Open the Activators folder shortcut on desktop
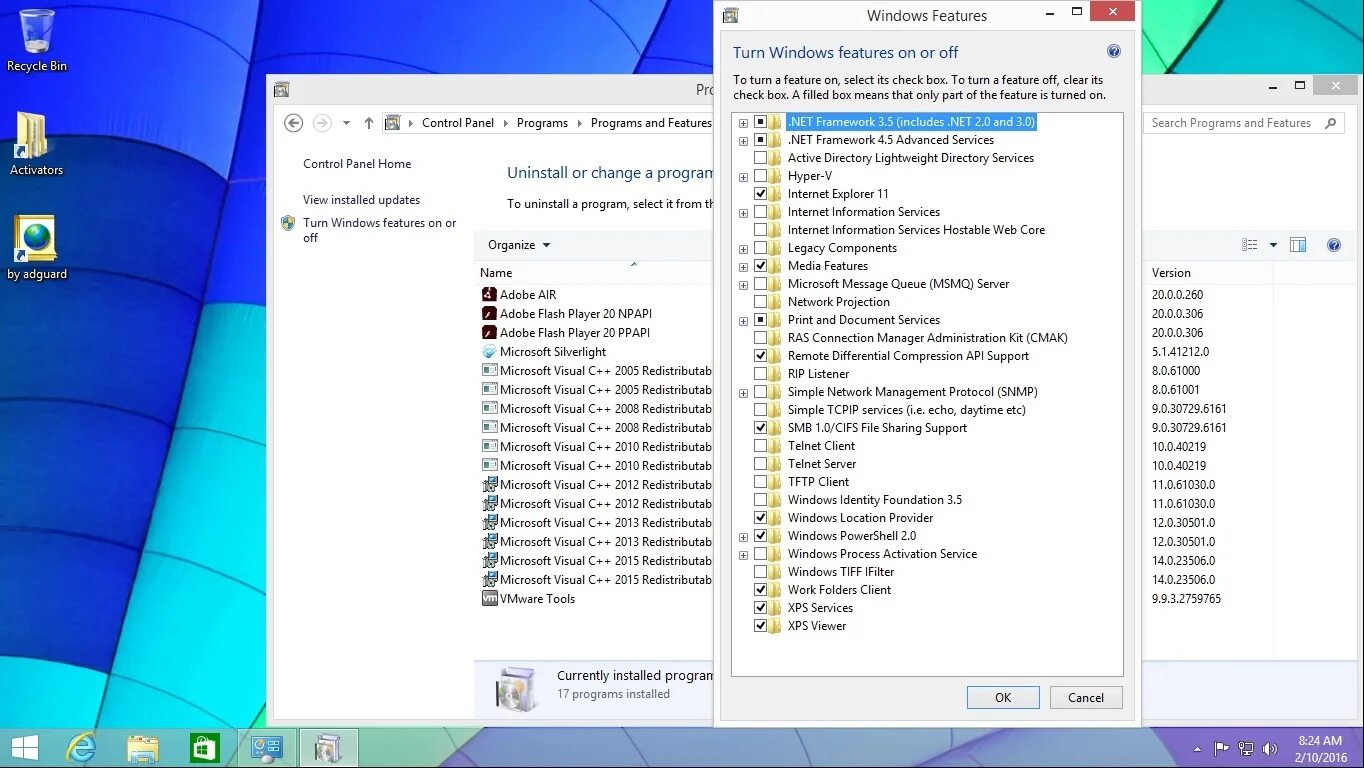 pyautogui.click(x=36, y=143)
